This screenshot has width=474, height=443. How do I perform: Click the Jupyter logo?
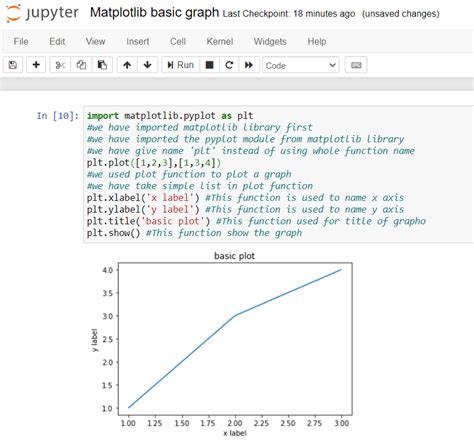click(42, 13)
